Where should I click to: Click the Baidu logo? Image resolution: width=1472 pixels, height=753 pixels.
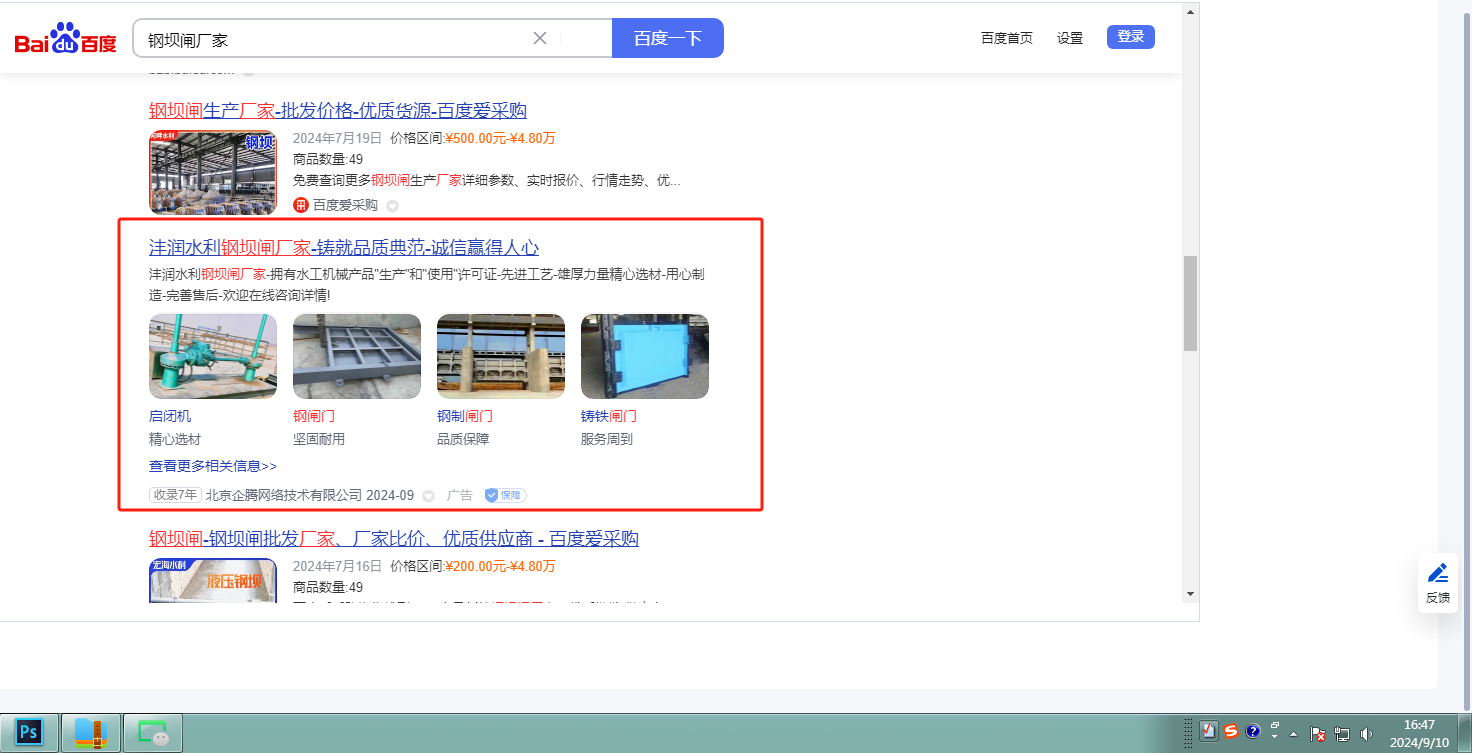pyautogui.click(x=65, y=39)
